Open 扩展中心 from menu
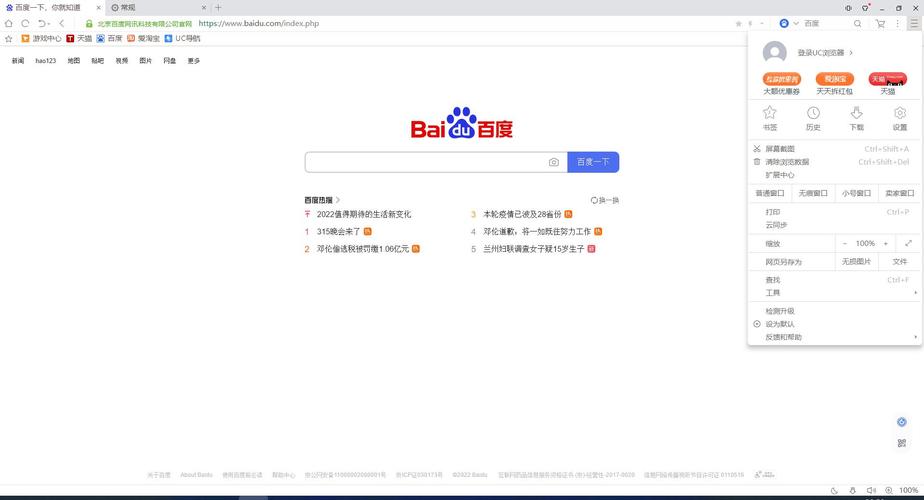Image resolution: width=924 pixels, height=500 pixels. point(833,175)
